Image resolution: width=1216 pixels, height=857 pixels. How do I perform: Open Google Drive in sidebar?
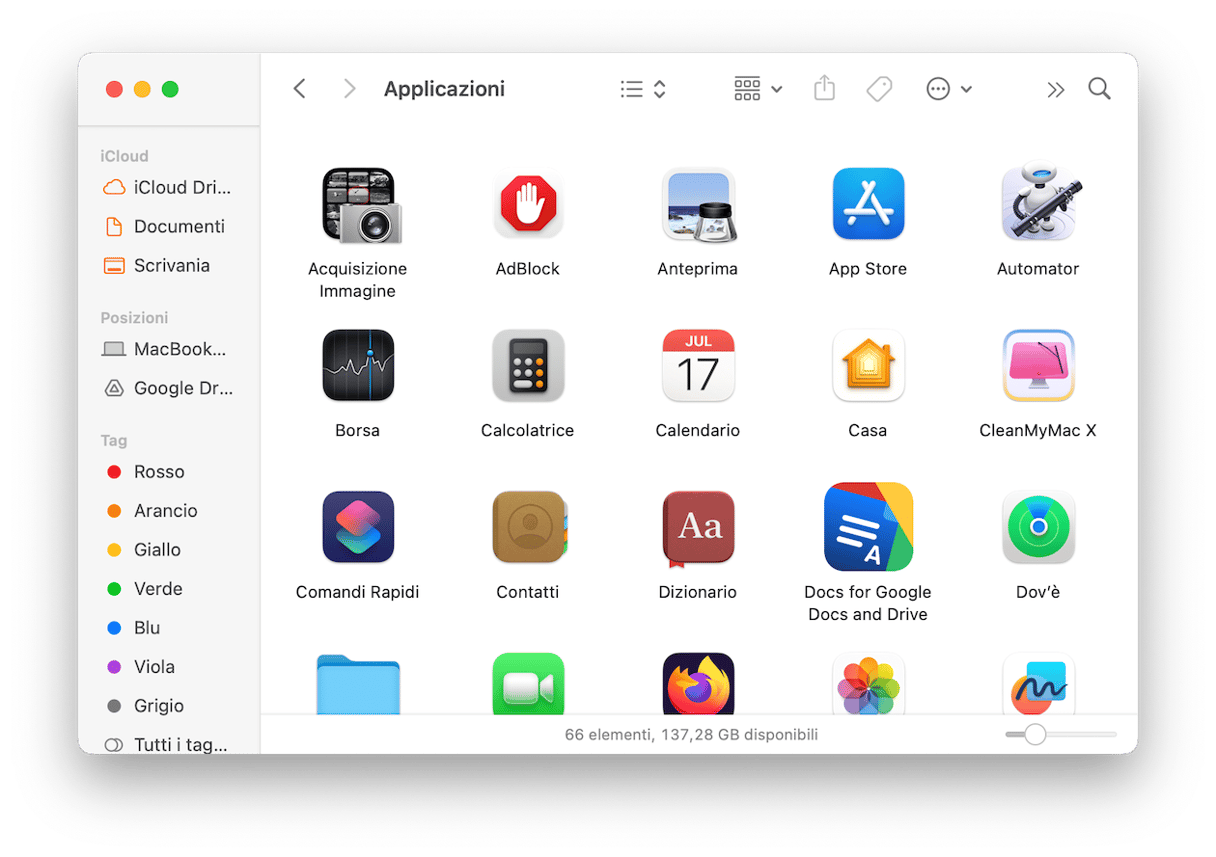(x=169, y=388)
